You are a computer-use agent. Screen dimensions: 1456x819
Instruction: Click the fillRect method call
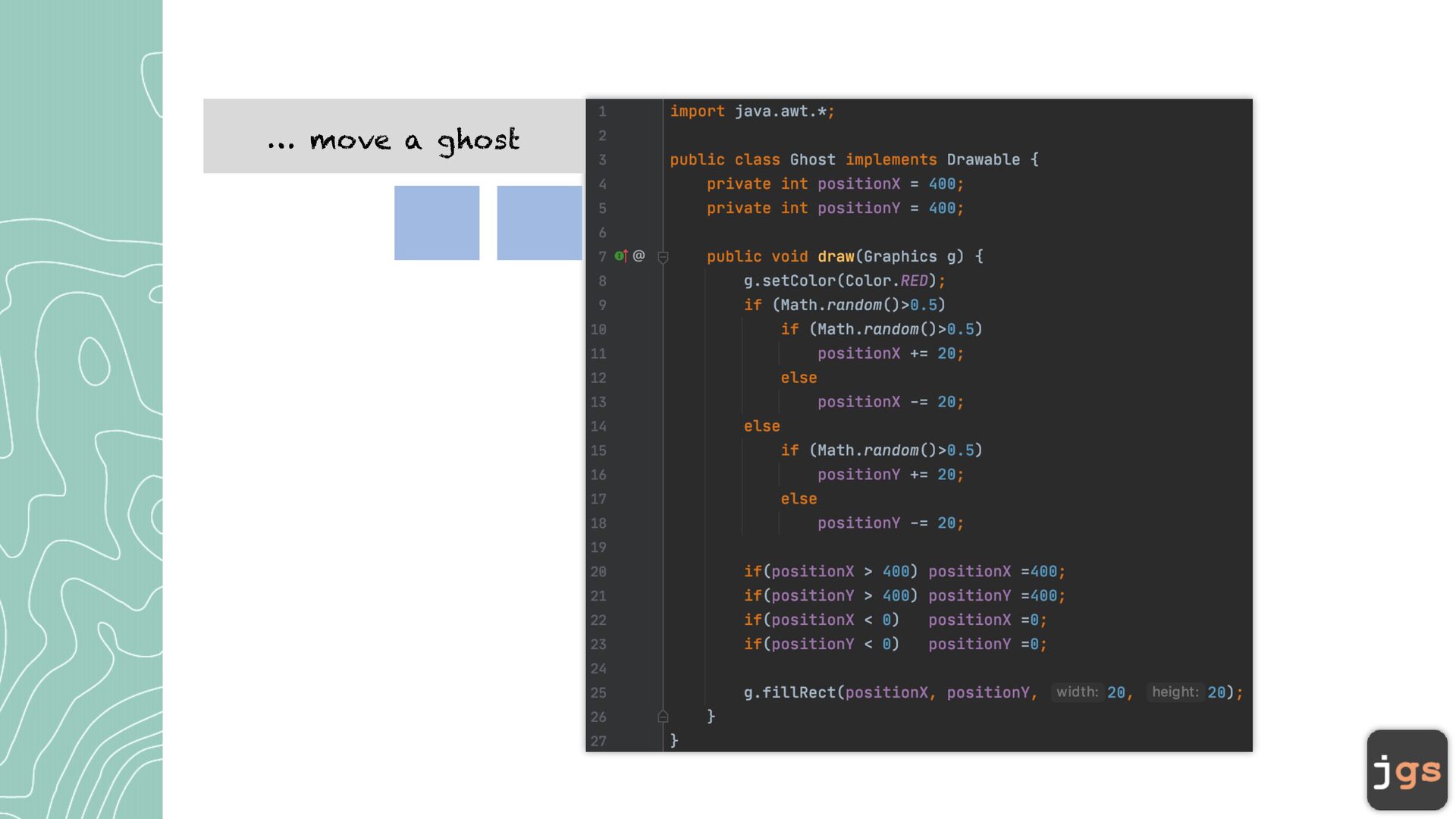click(x=798, y=693)
